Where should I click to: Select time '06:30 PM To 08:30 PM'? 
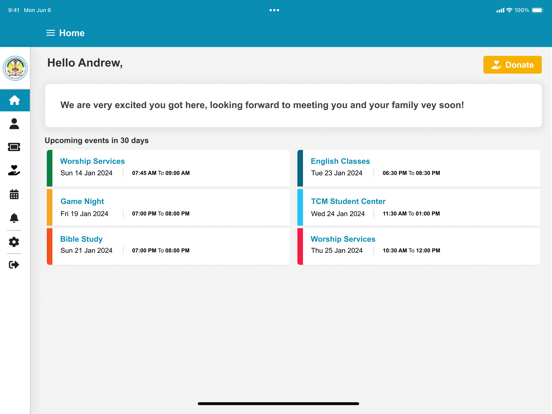pos(411,173)
